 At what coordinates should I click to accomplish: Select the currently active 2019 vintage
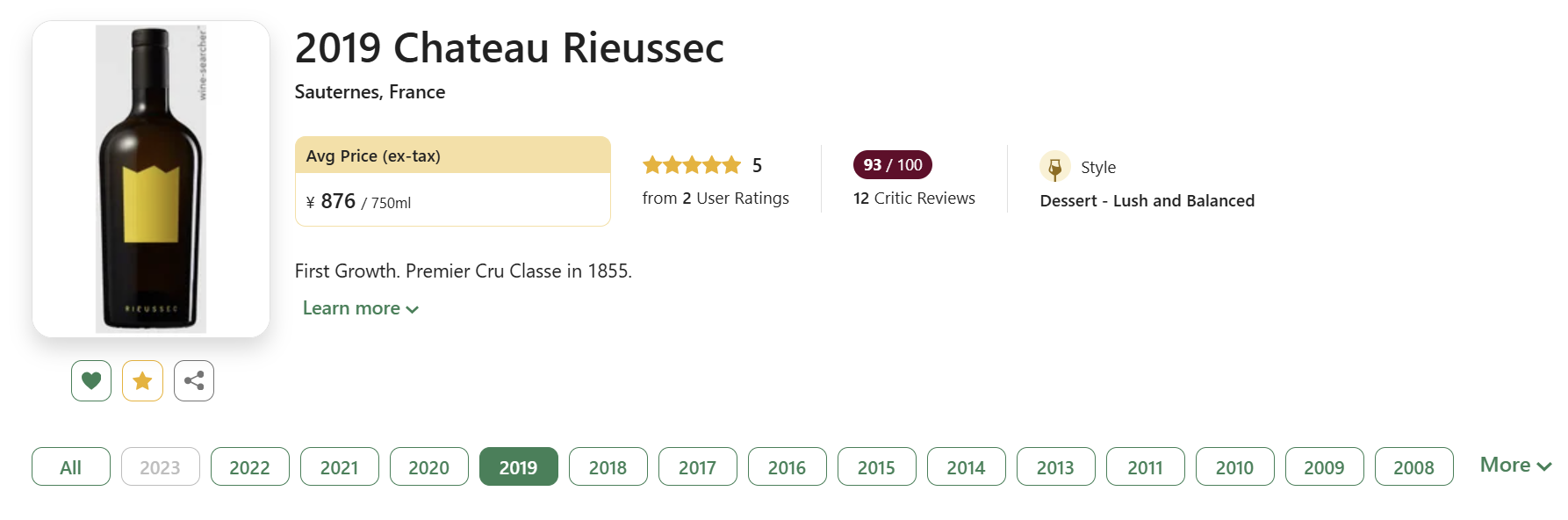point(519,466)
